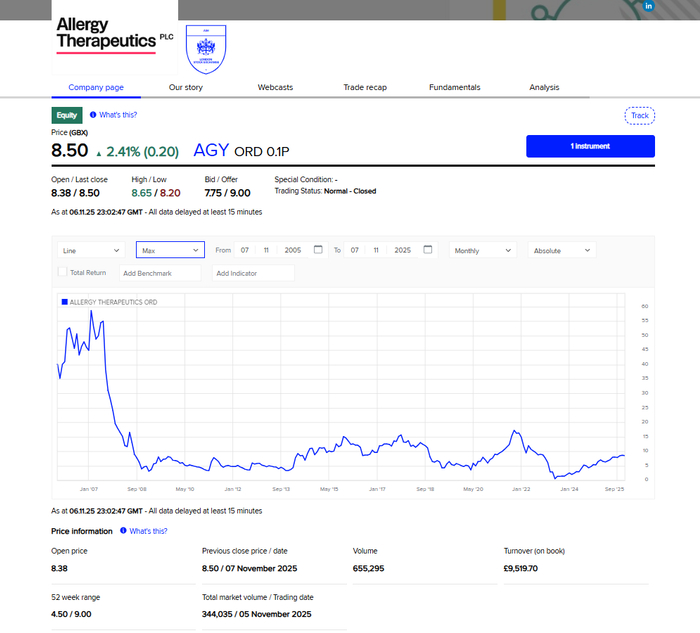Click the blue legend square for Allergy Therapeutics ORD
This screenshot has height=633, width=700.
point(65,302)
